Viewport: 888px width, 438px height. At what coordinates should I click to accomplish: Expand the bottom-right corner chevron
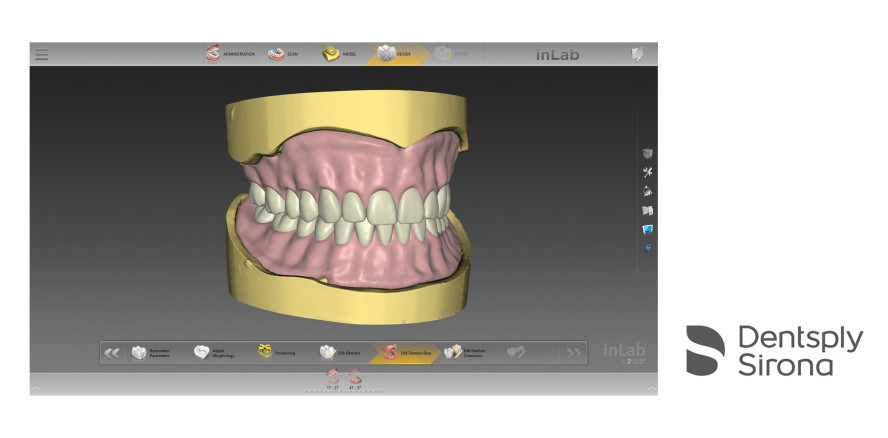tap(652, 389)
